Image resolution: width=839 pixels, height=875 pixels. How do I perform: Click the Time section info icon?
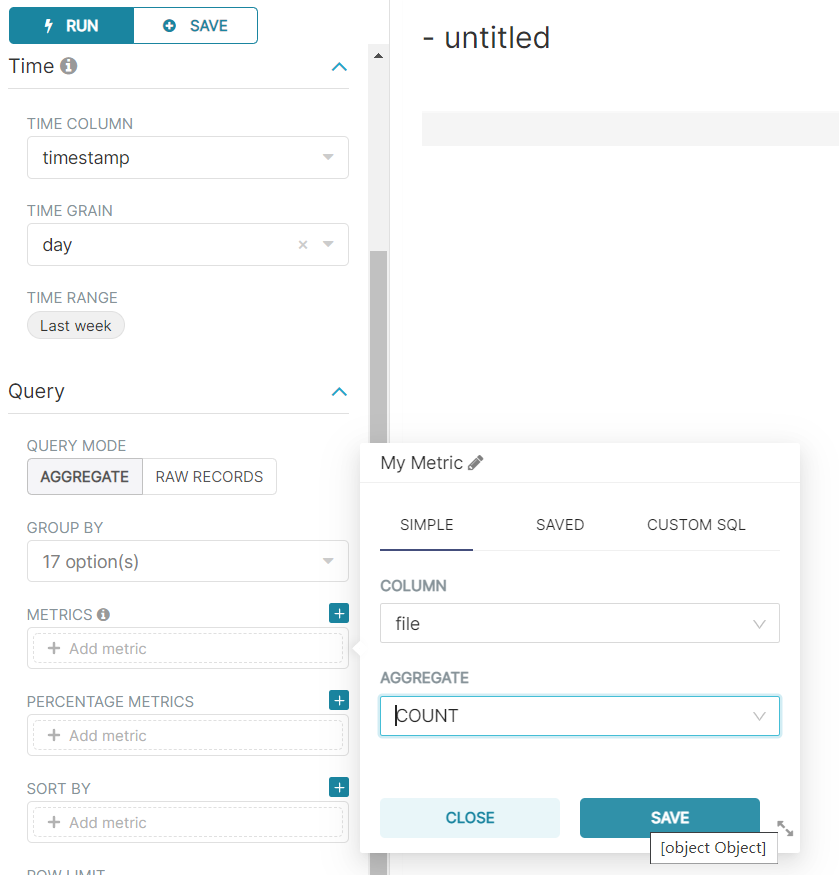click(66, 66)
